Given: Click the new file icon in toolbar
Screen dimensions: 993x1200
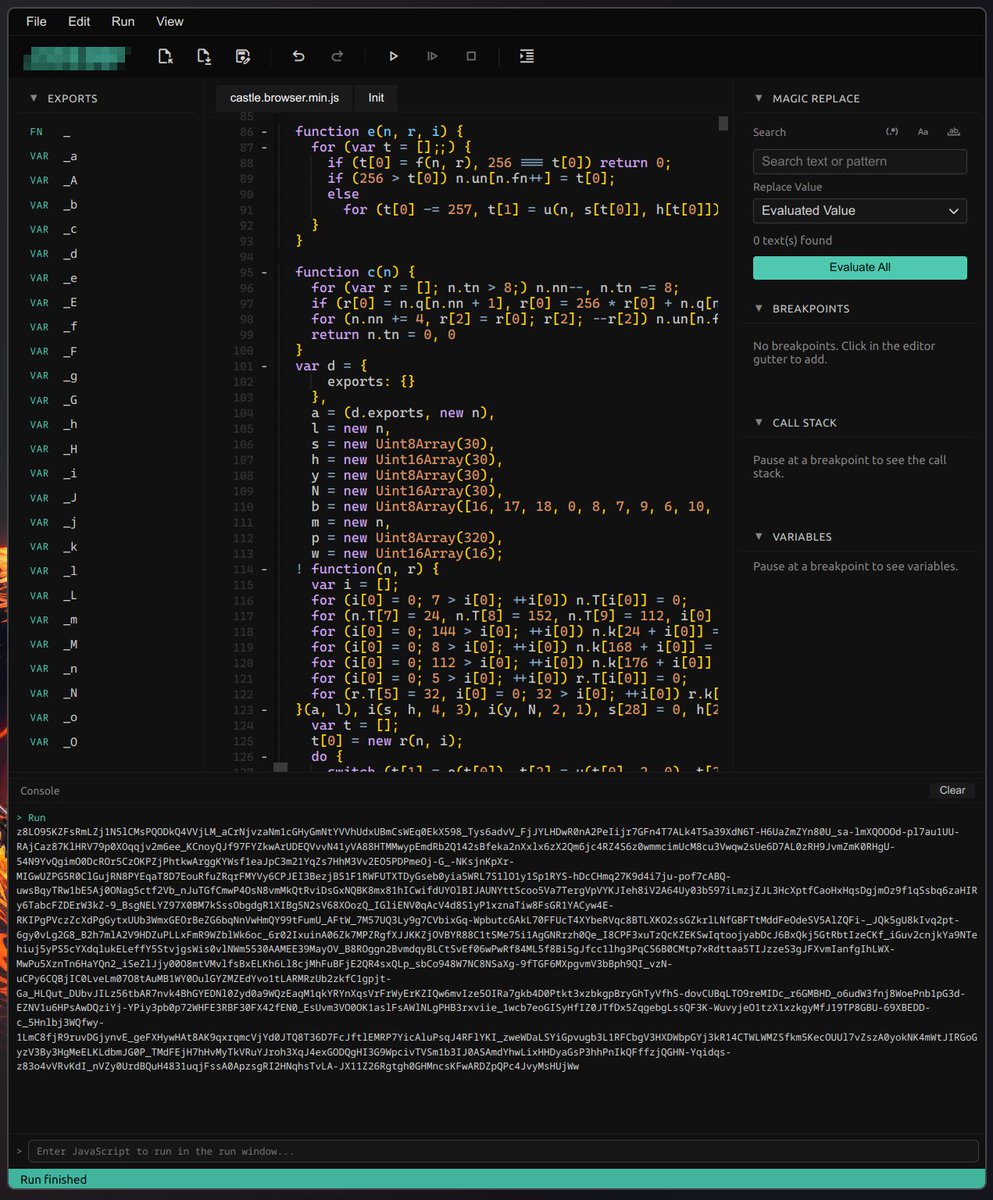Looking at the screenshot, I should pos(166,56).
